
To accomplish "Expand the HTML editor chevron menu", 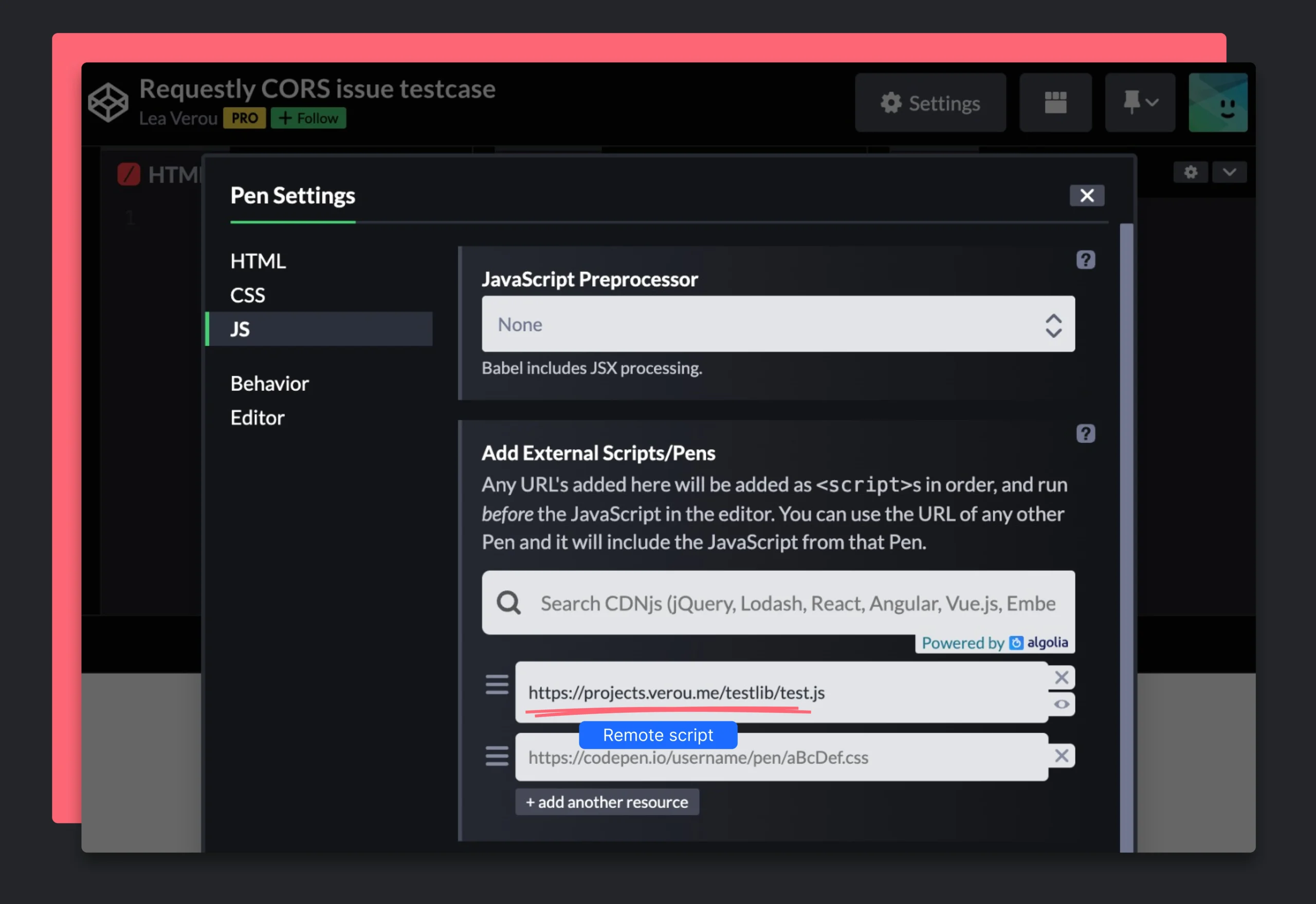I will (x=1229, y=172).
